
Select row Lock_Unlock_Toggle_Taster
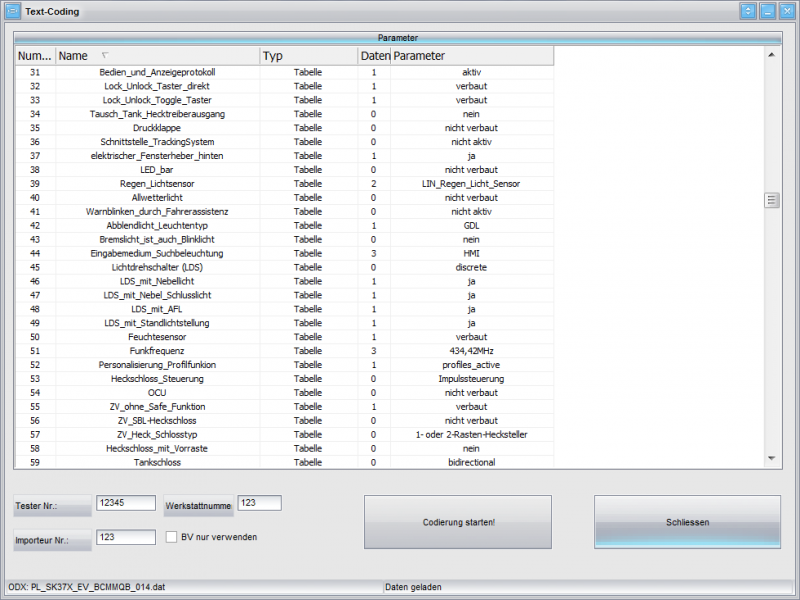click(285, 100)
